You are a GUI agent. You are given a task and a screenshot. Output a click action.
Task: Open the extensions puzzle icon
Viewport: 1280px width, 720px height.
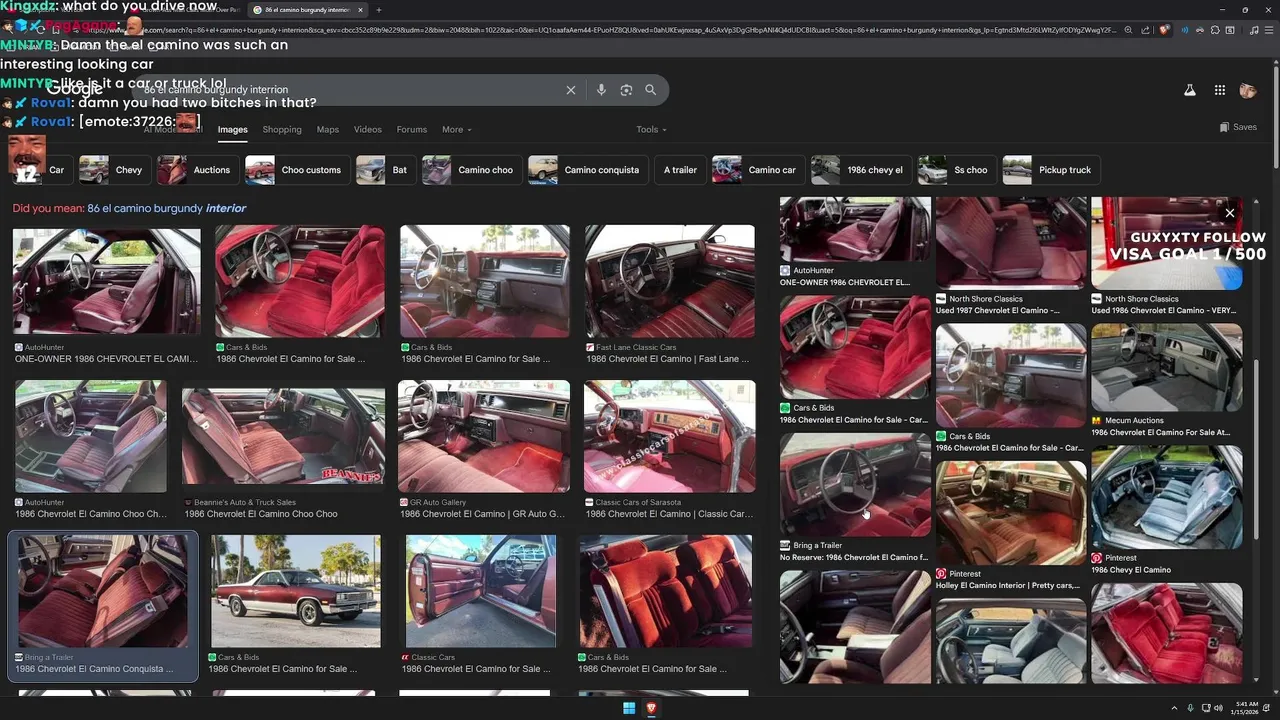(1215, 30)
